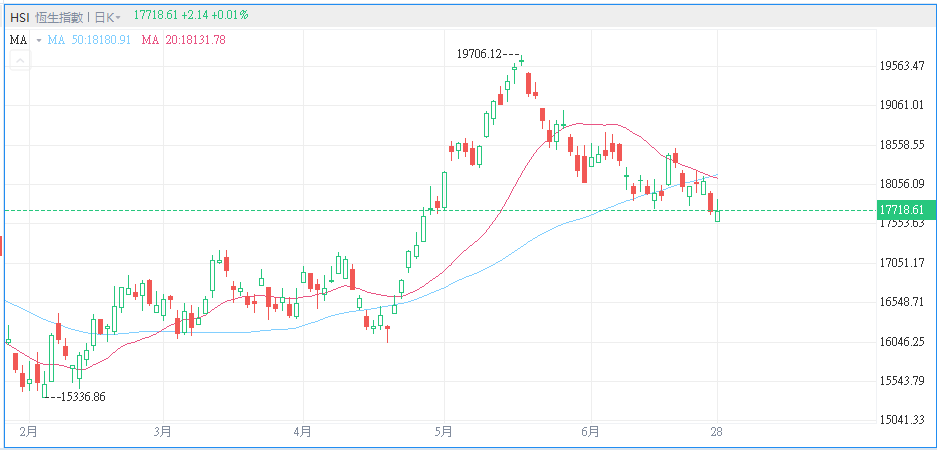
Task: Click the 5月 date axis label
Action: coord(444,432)
